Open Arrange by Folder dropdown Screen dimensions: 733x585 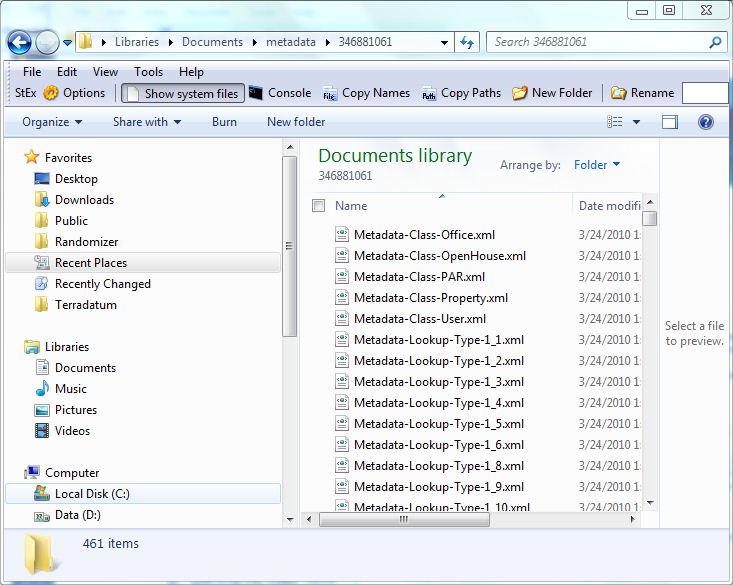597,165
